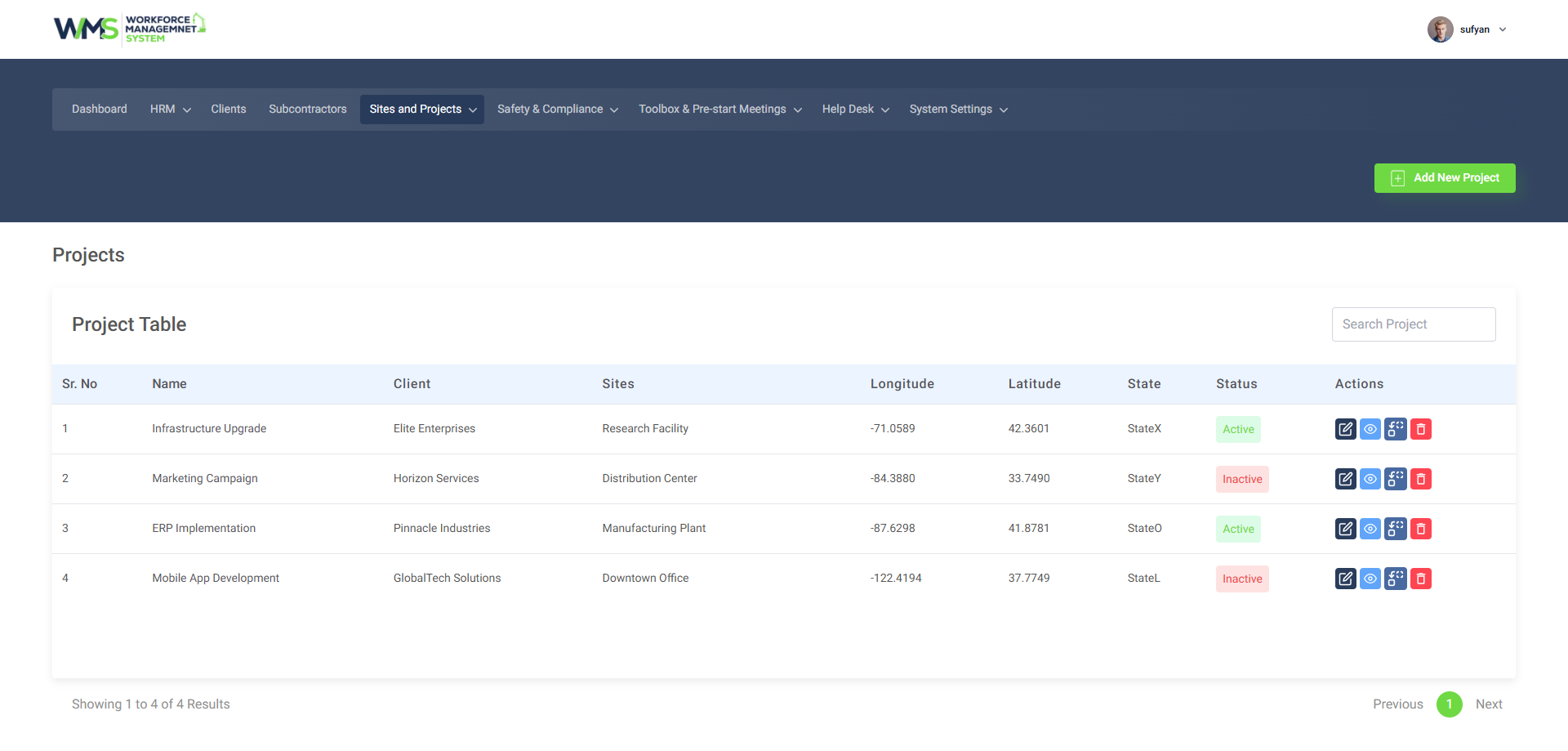Viewport: 1568px width, 751px height.
Task: Click eye icon for Infrastructure Upgrade row
Action: (1370, 429)
